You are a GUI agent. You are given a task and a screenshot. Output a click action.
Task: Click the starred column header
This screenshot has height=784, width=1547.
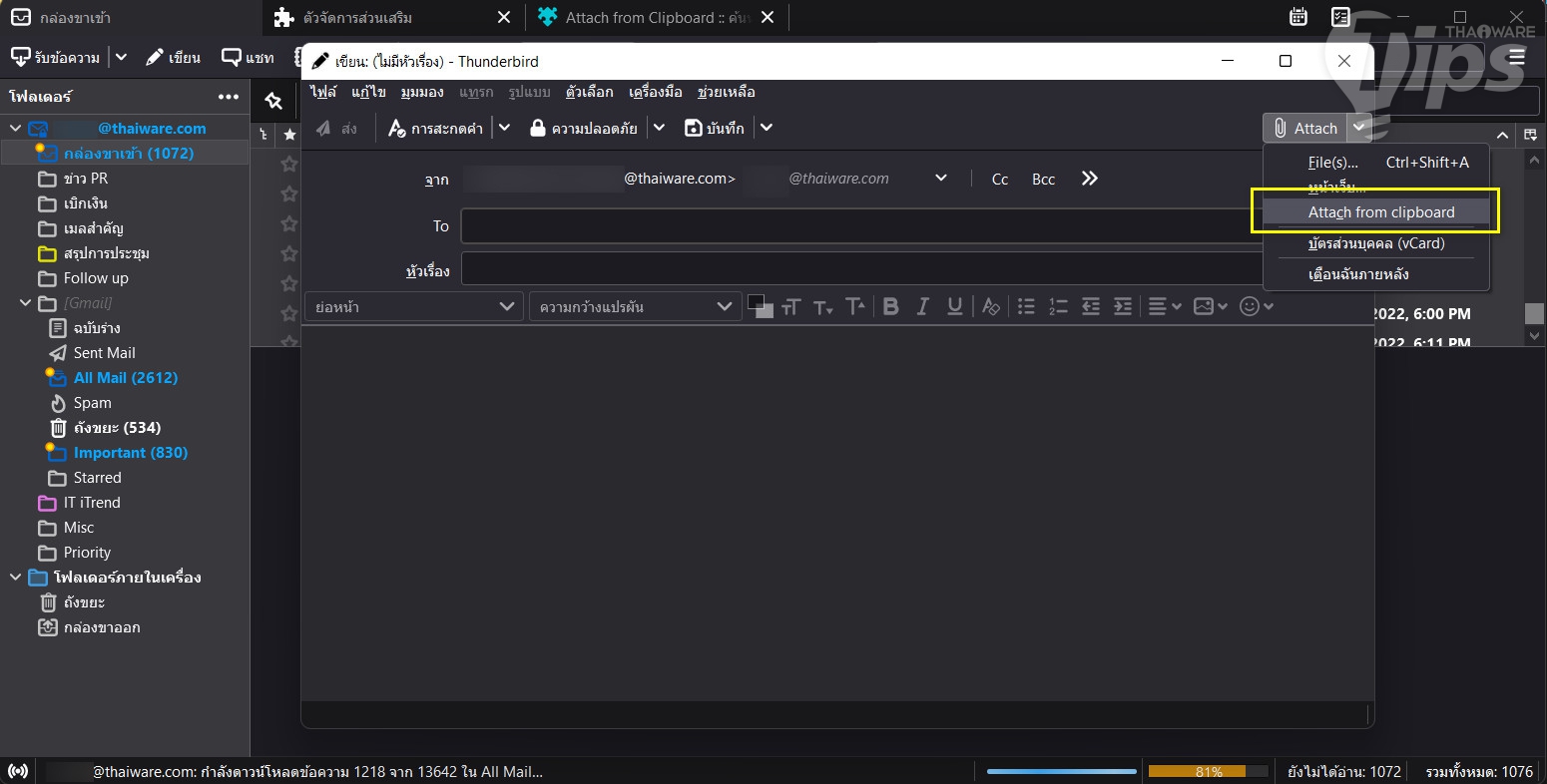289,134
